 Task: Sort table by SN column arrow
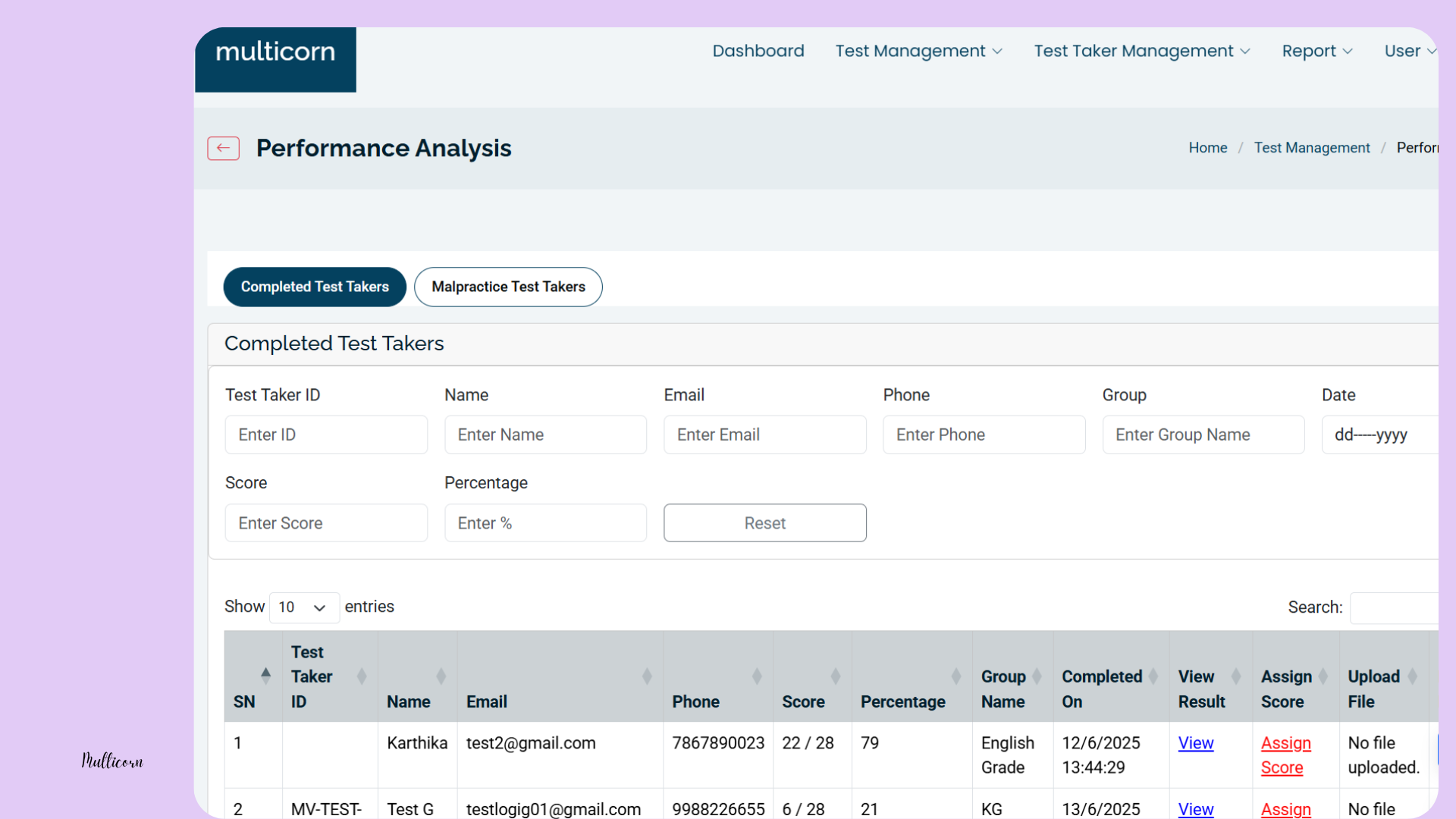point(265,675)
